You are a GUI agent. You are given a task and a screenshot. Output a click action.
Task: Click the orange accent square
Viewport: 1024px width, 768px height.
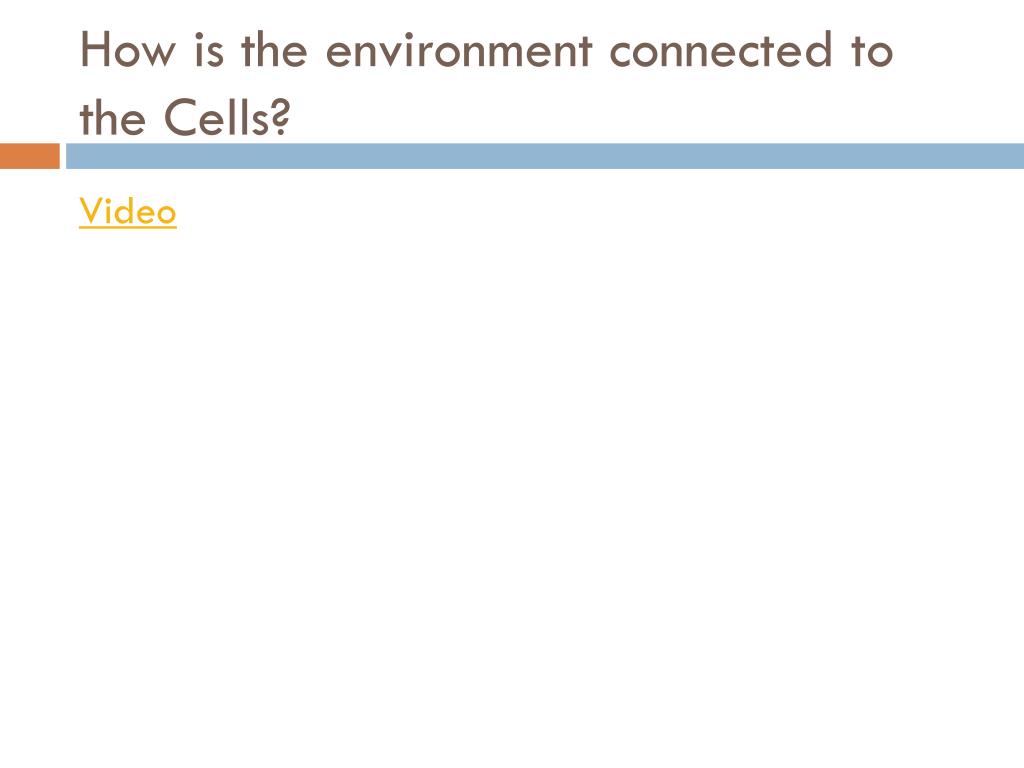coord(29,156)
